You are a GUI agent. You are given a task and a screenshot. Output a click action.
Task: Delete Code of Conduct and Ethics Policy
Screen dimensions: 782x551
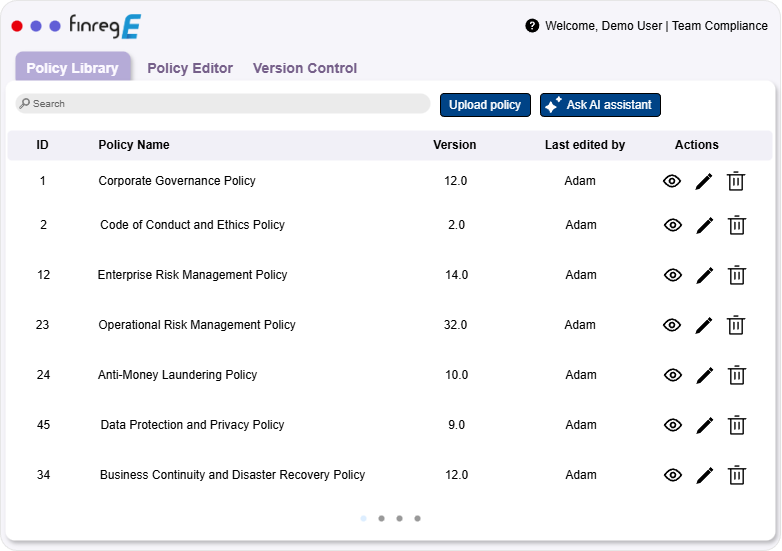[x=737, y=225]
